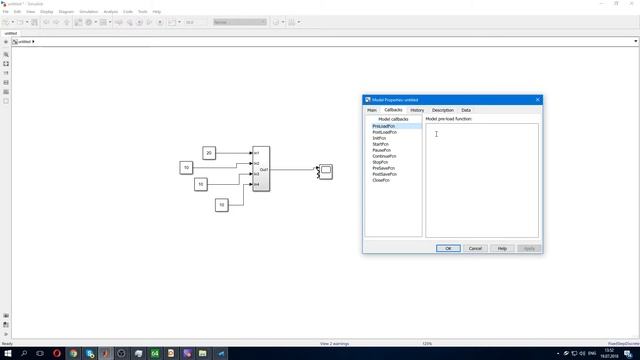Select PreSaveFcn in callbacks list
Viewport: 640px width, 360px height.
(384, 168)
